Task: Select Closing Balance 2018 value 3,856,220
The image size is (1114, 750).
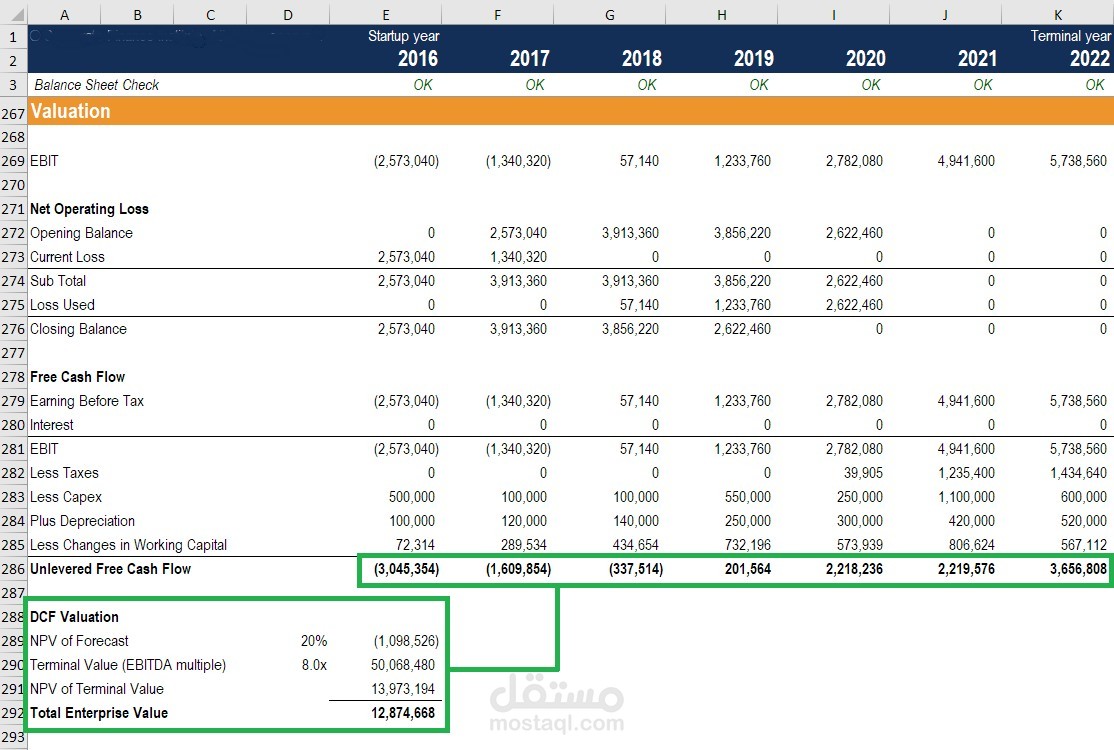Action: 630,330
